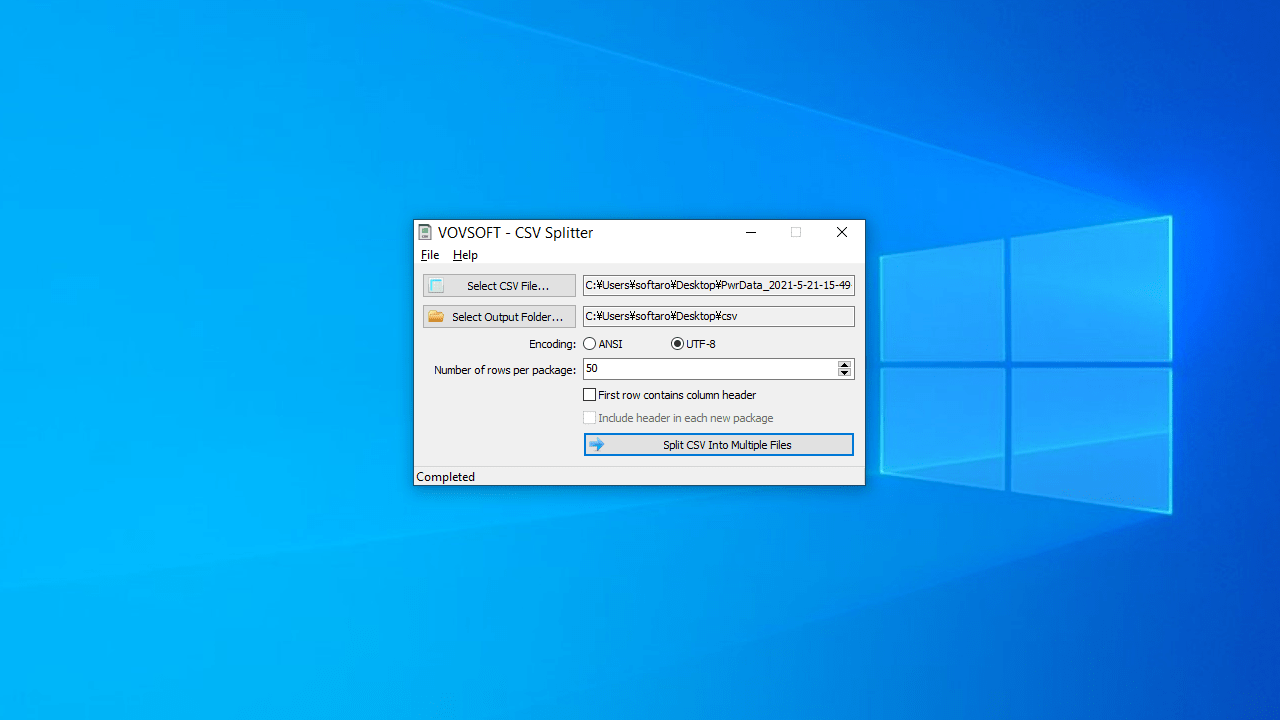Click Split CSV Into Multiple Files button

coord(719,445)
